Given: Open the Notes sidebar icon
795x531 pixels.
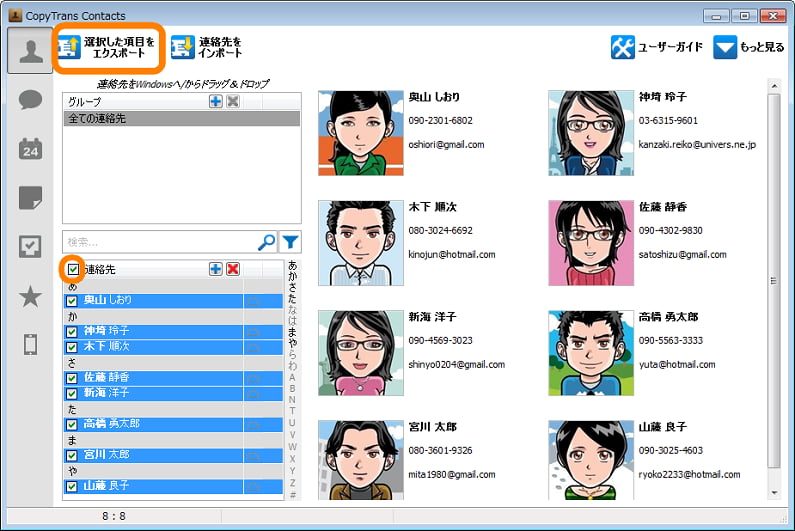Looking at the screenshot, I should (x=30, y=198).
